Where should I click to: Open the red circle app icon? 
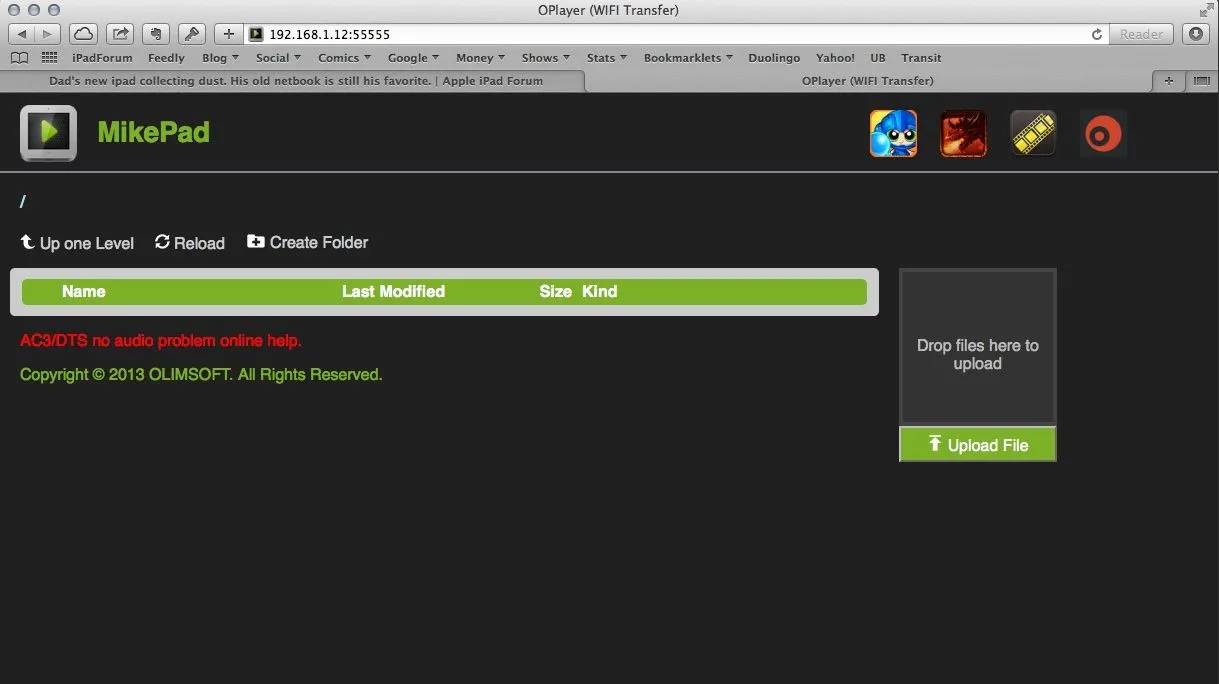1103,134
